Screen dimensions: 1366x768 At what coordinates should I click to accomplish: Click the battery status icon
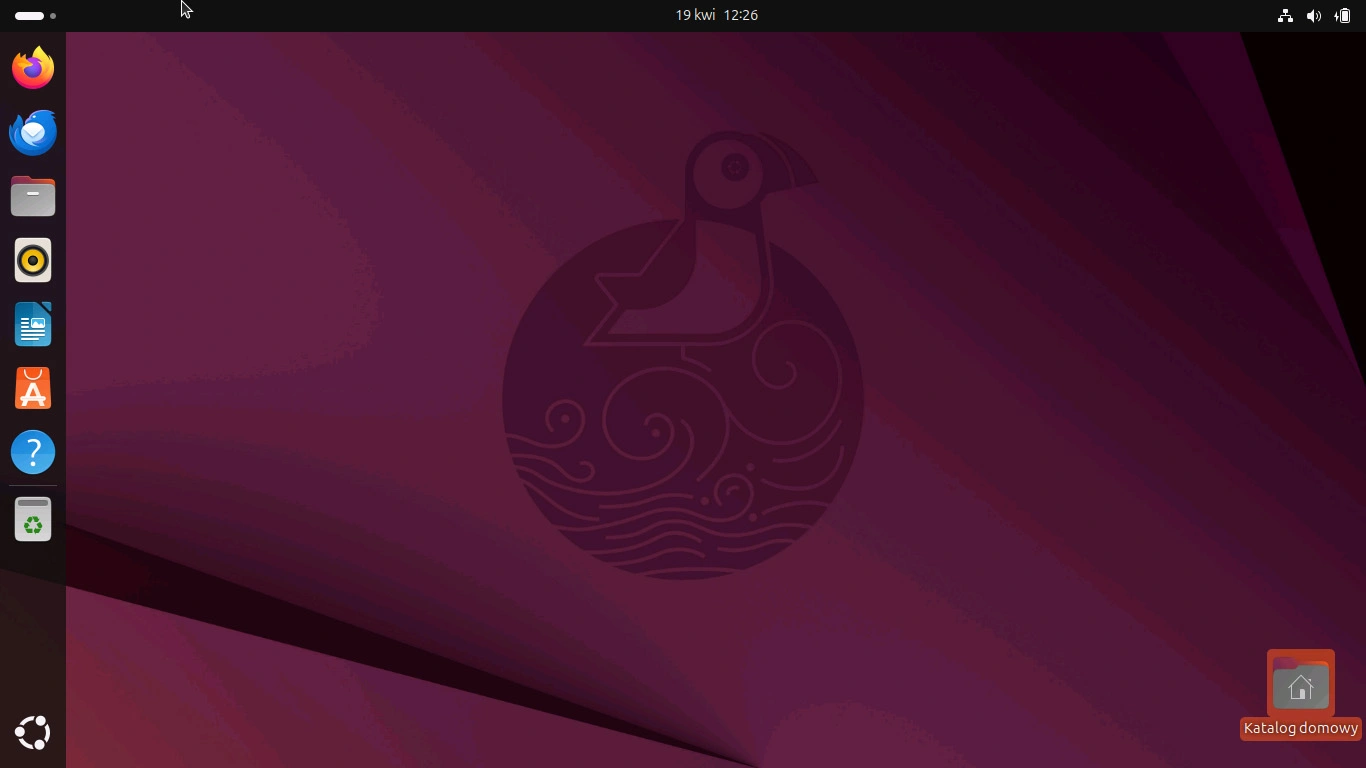pos(1343,15)
